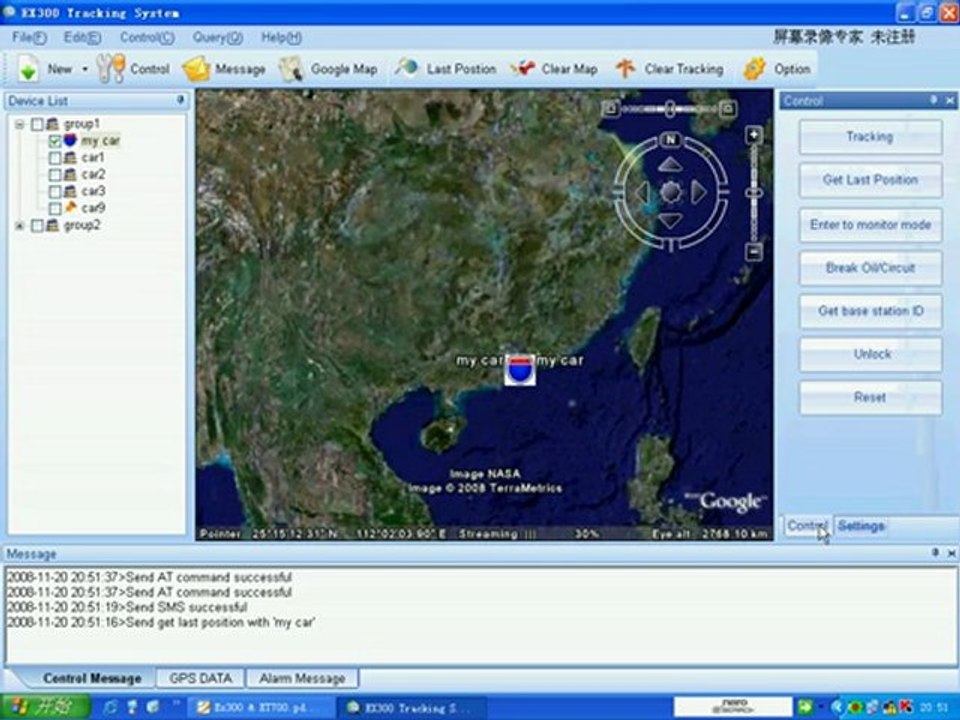Screen dimensions: 960x720
Task: Collapse the group1 tree node
Action: [20, 124]
